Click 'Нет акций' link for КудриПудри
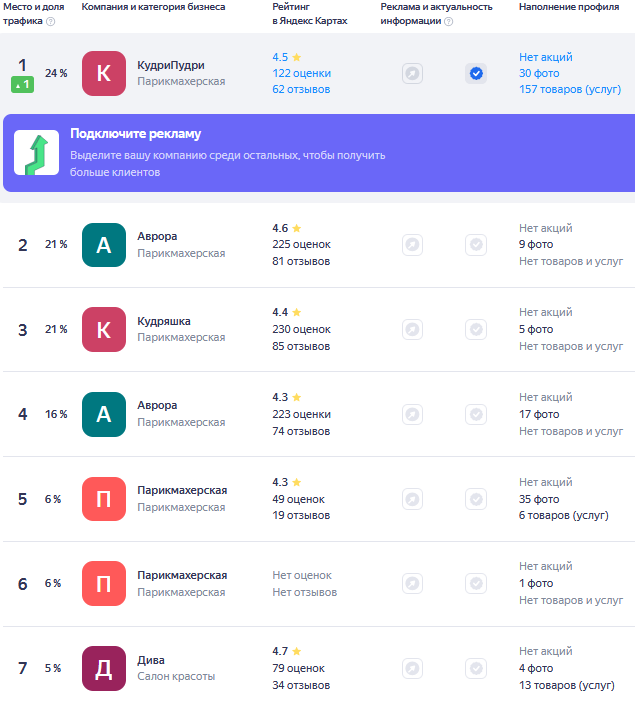 546,57
